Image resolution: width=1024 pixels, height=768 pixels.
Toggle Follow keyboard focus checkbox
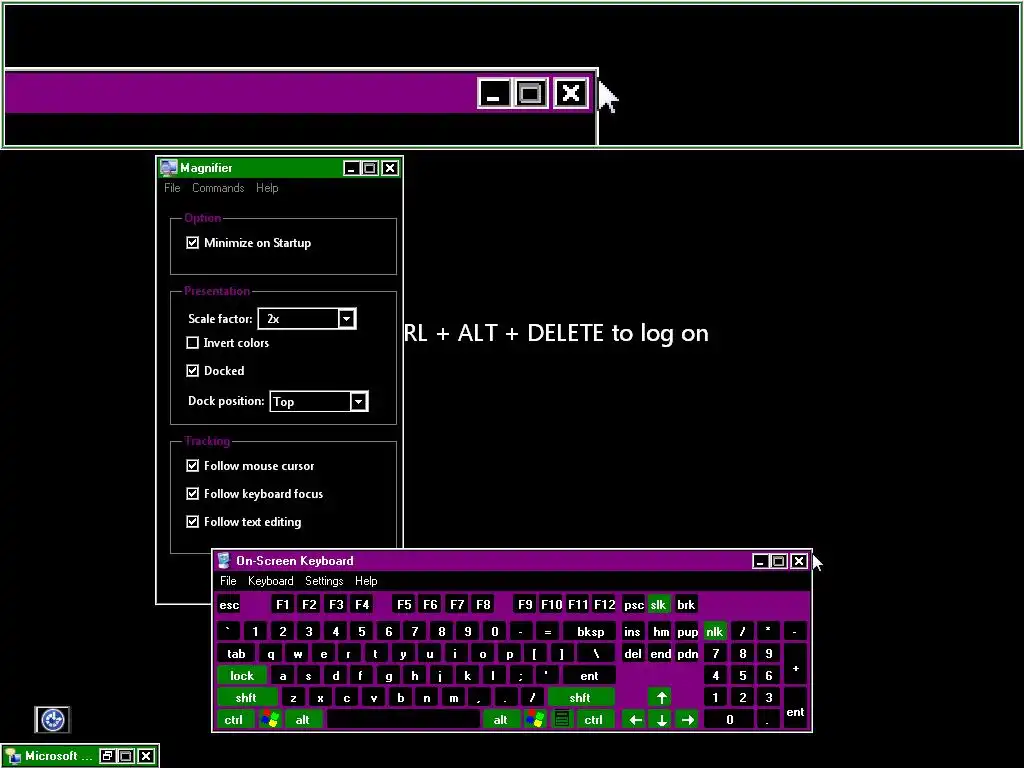tap(192, 494)
